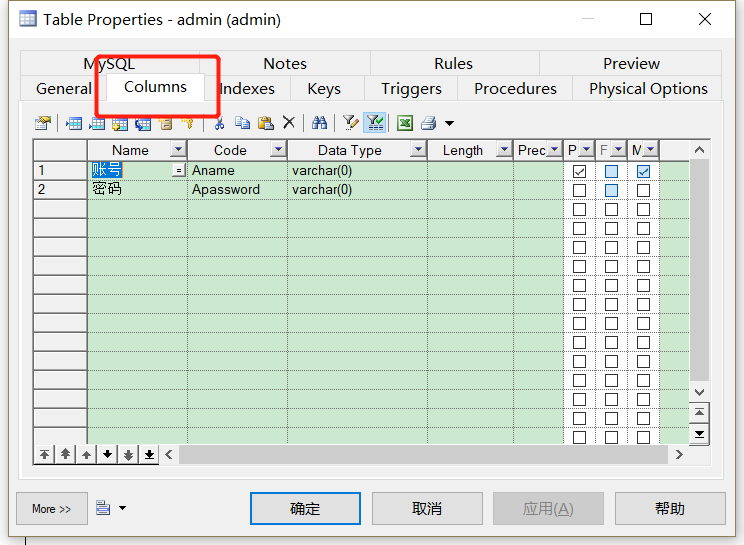Image resolution: width=744 pixels, height=545 pixels.
Task: Open the Rules tab
Action: pos(454,64)
